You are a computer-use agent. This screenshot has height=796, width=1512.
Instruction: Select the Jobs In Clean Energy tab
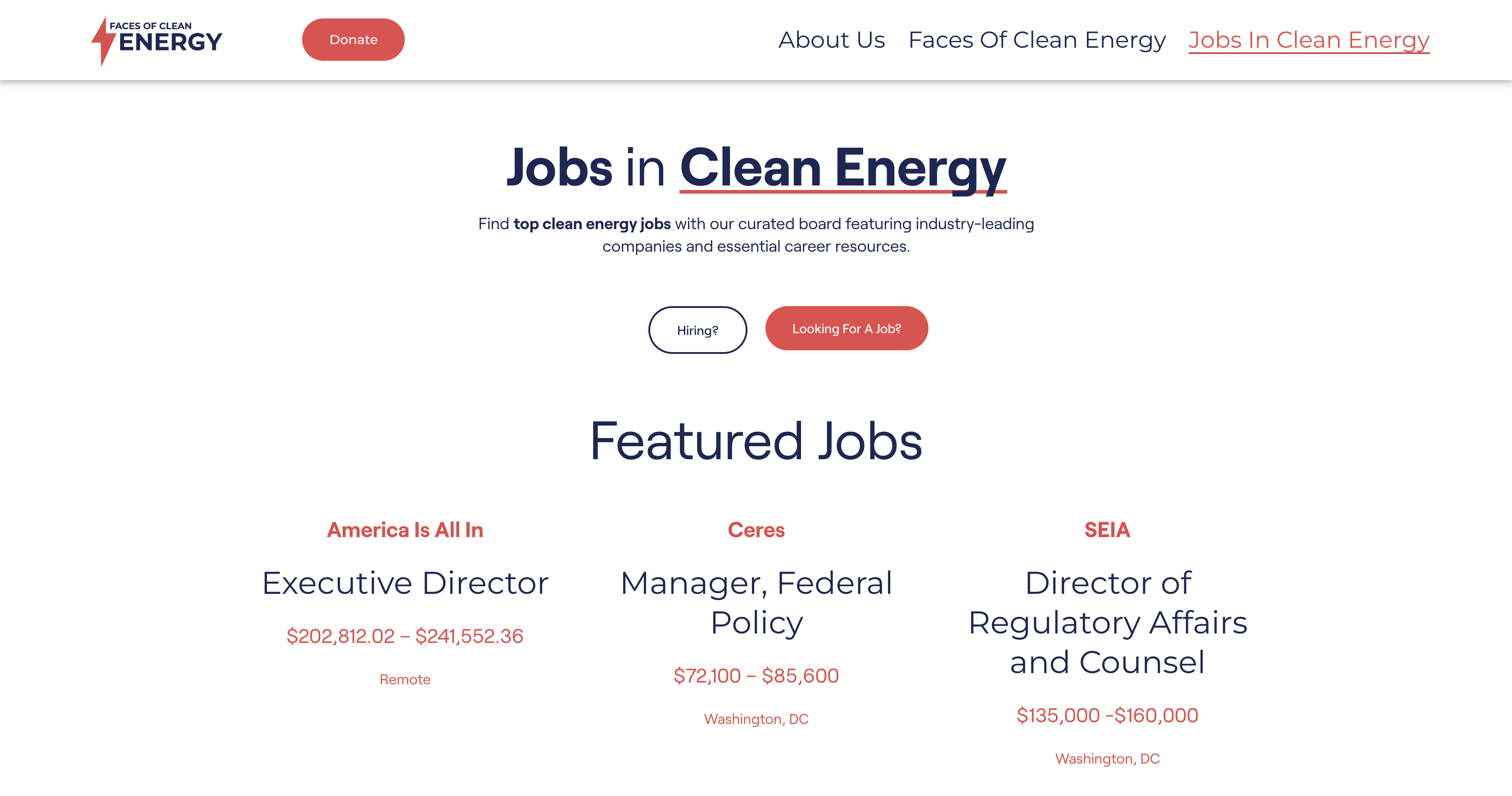pos(1309,40)
